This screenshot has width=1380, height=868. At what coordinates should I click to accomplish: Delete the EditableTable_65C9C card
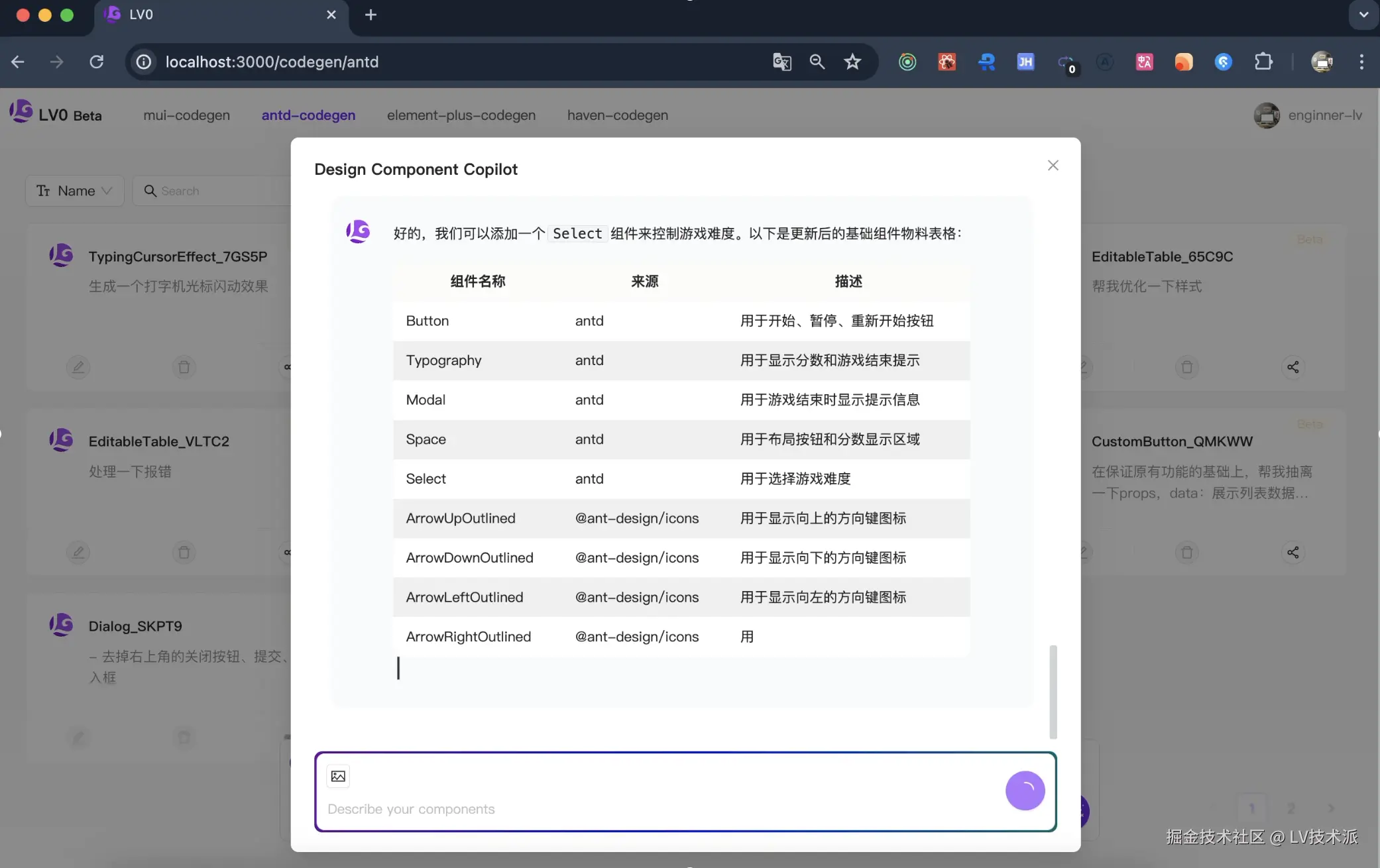coord(1187,367)
